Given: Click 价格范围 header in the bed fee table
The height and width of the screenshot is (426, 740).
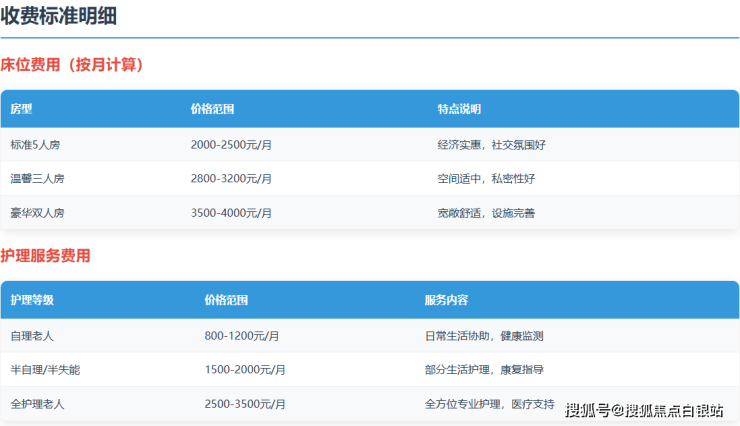Looking at the screenshot, I should 212,109.
